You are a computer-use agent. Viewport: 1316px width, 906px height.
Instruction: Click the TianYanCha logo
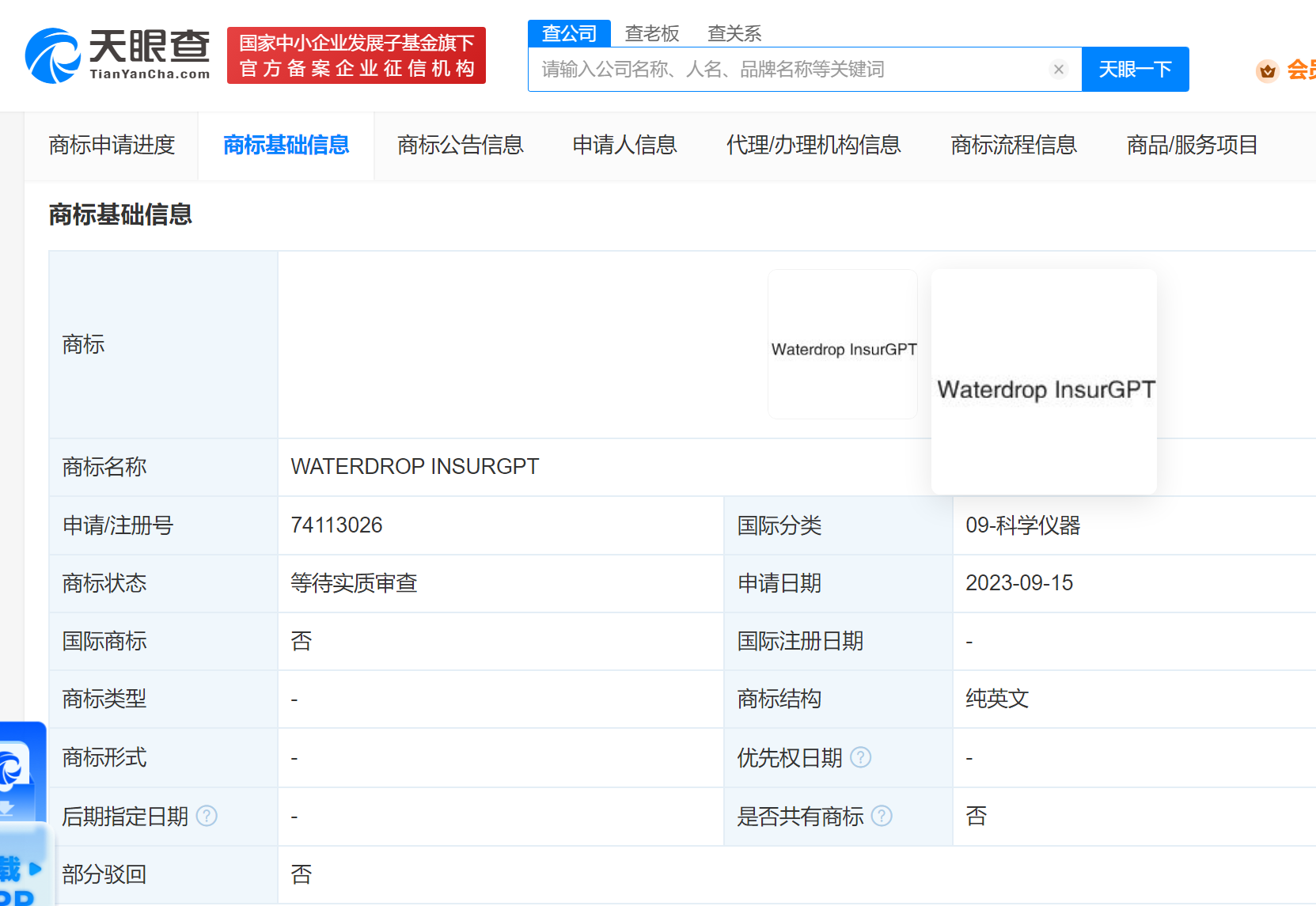point(117,55)
